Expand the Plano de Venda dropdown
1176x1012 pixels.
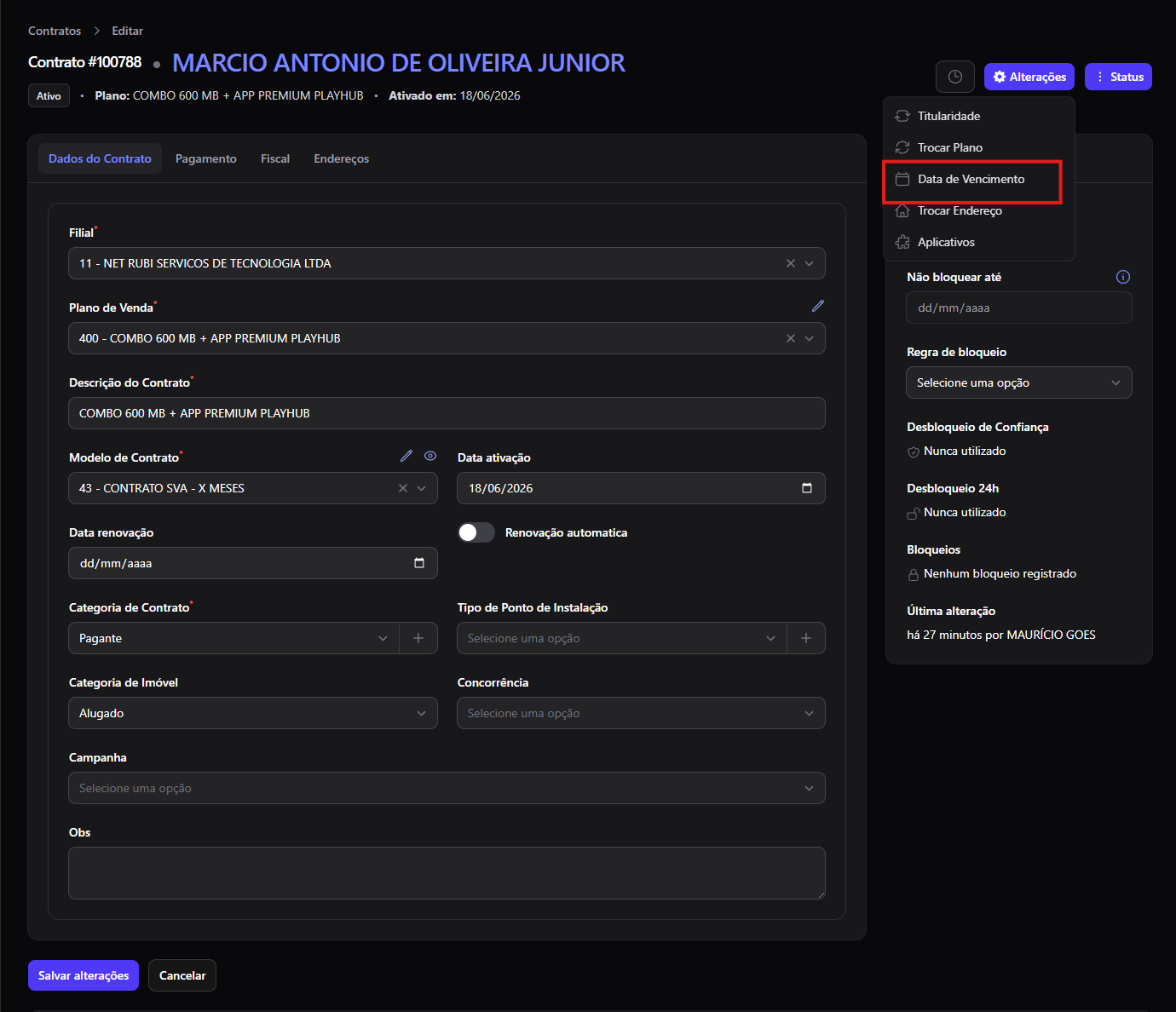pos(810,338)
